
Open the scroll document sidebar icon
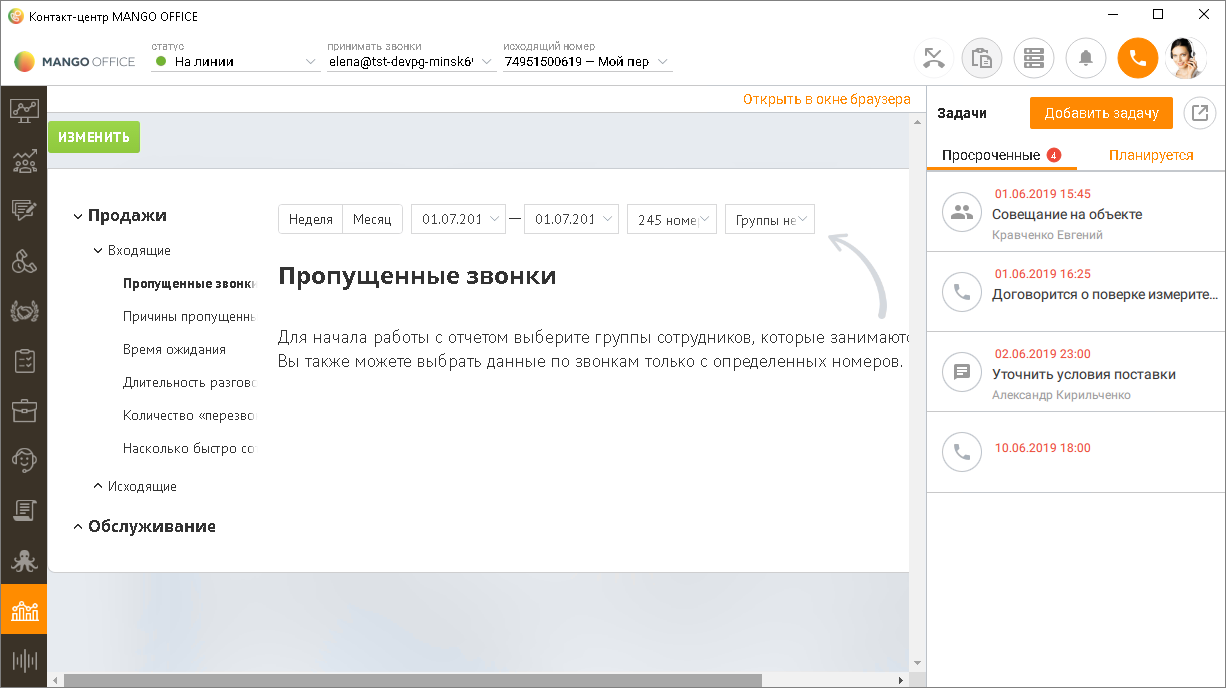(x=24, y=510)
